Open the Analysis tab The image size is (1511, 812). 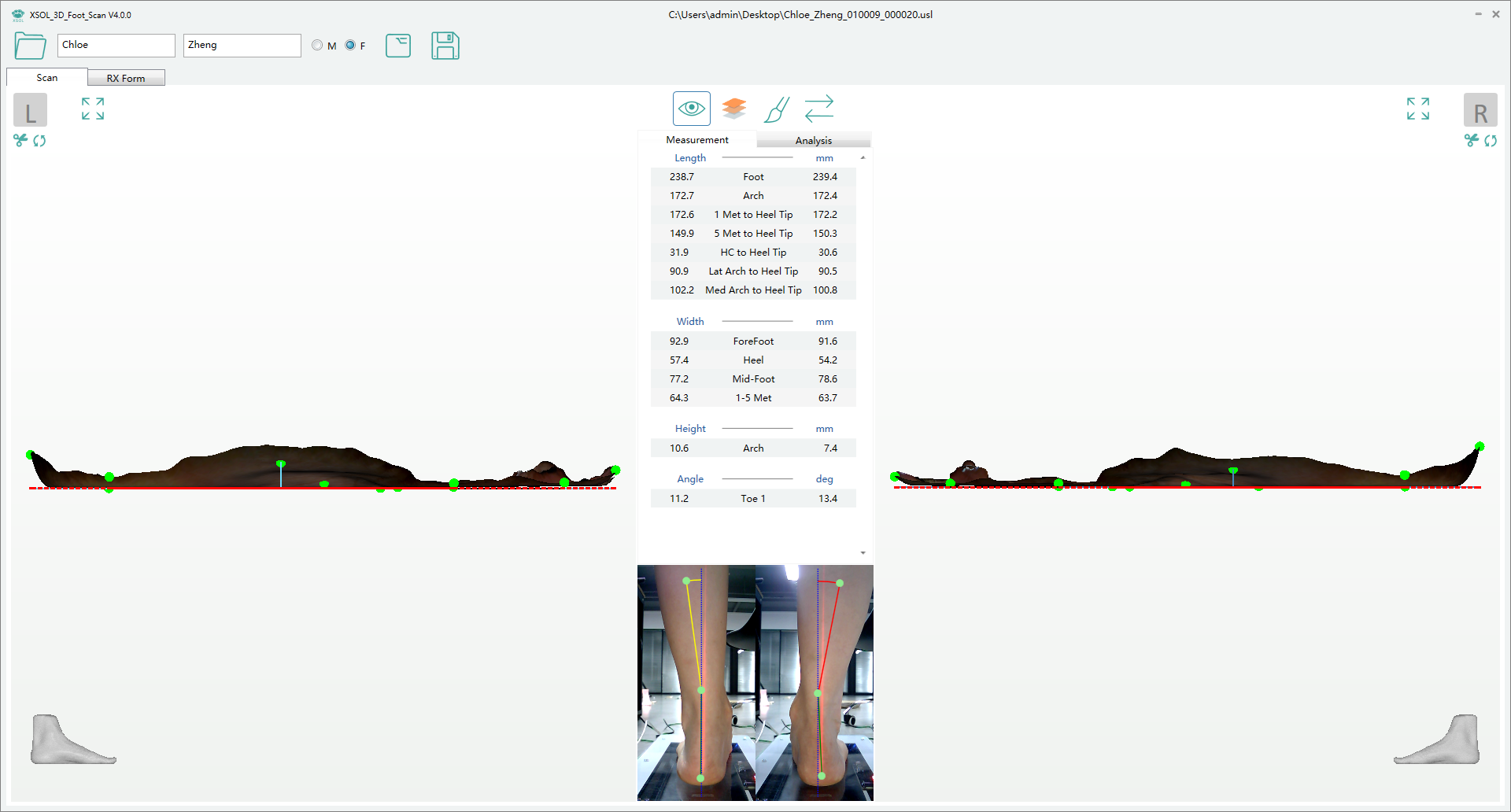pyautogui.click(x=814, y=139)
